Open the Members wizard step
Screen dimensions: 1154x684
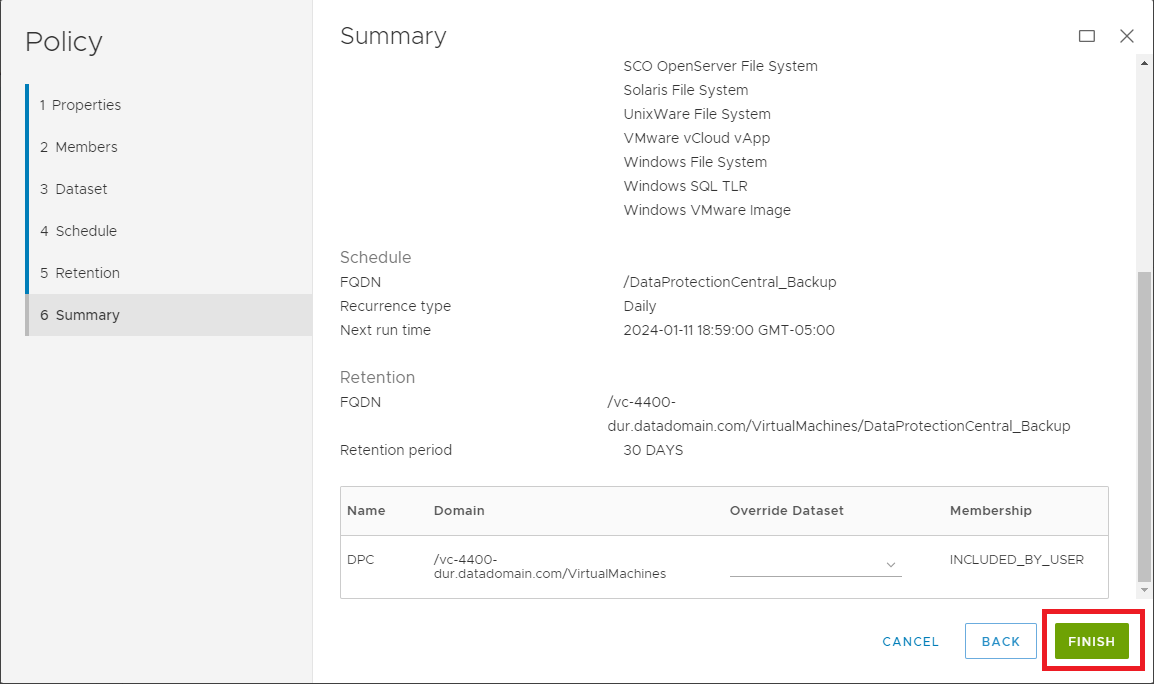[x=78, y=147]
